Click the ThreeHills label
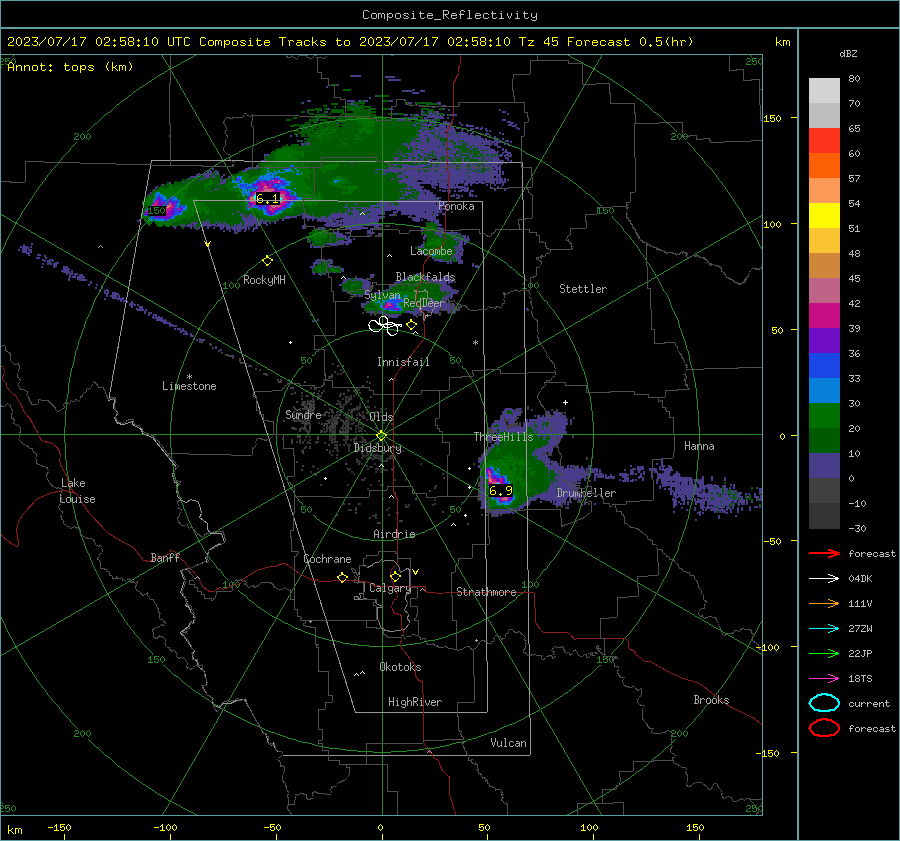Image resolution: width=900 pixels, height=841 pixels. (x=503, y=437)
